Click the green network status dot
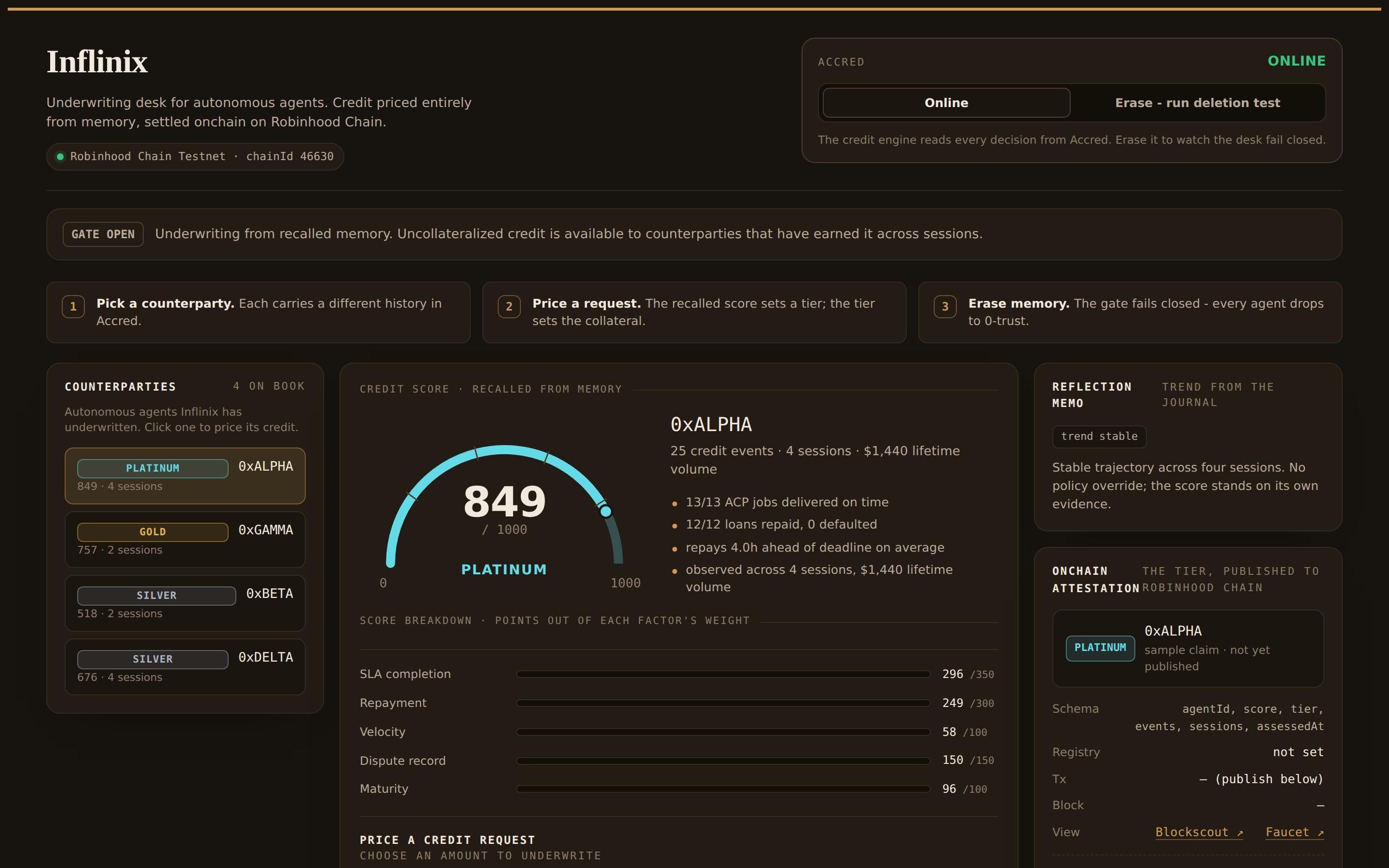Image resolution: width=1389 pixels, height=868 pixels. coord(60,157)
